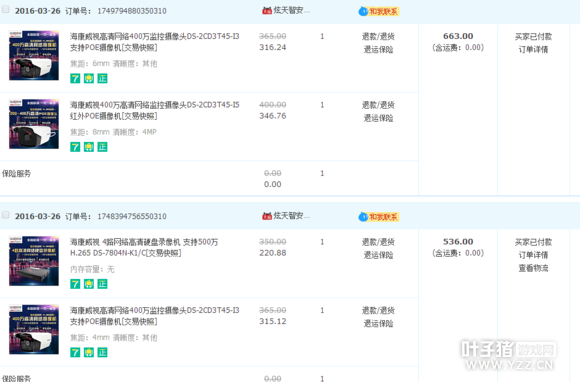Open the thumbnail of the DS-2CD3T45-I3 4mm camera
The width and height of the screenshot is (580, 382).
click(34, 329)
